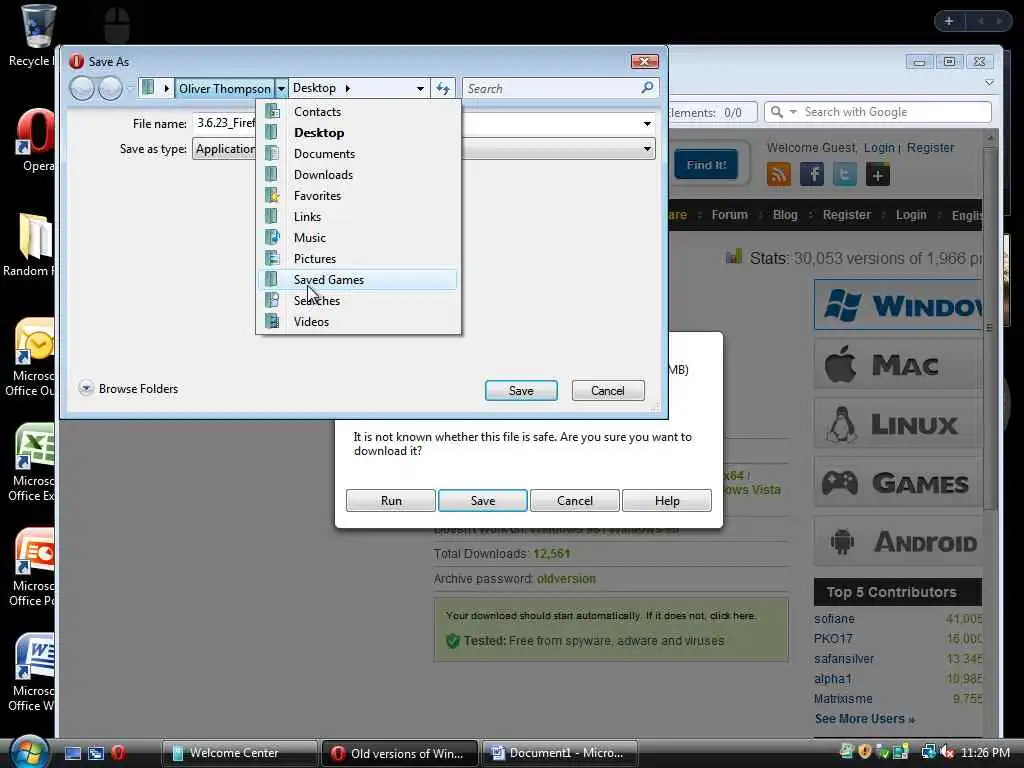
Task: Click the forward navigation button in Save As
Action: coord(110,88)
